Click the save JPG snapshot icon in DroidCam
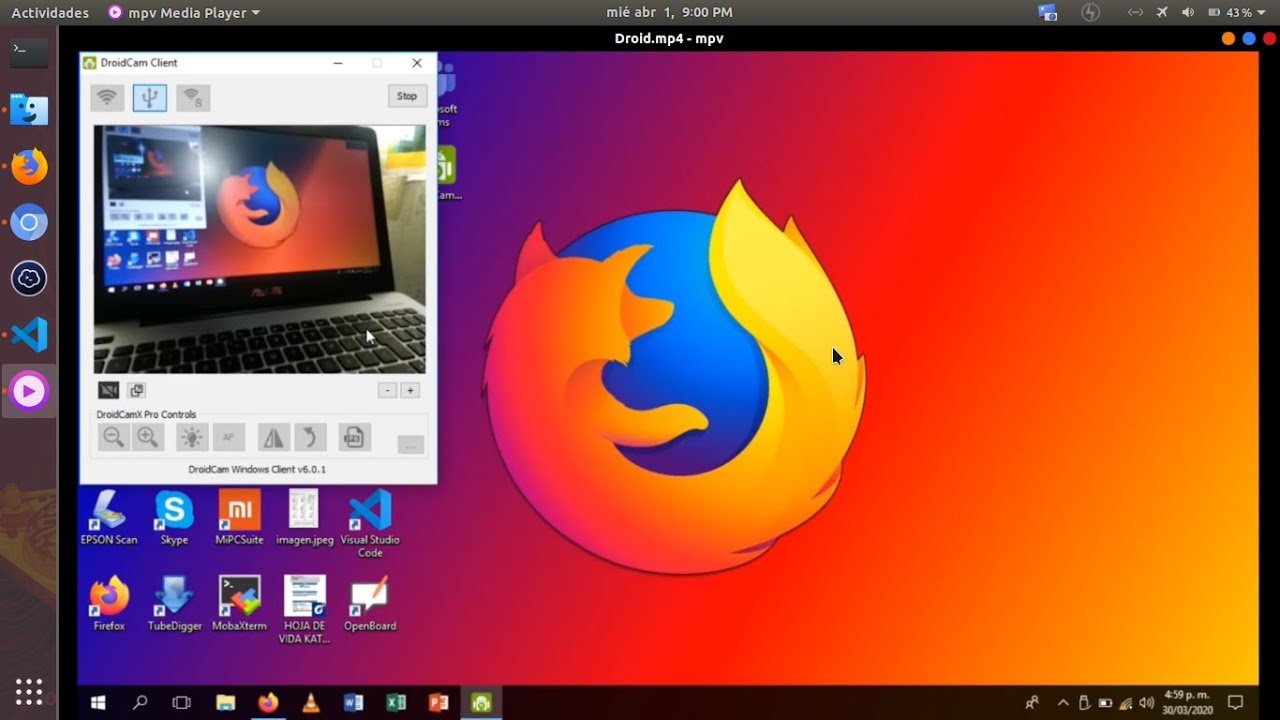 tap(354, 437)
